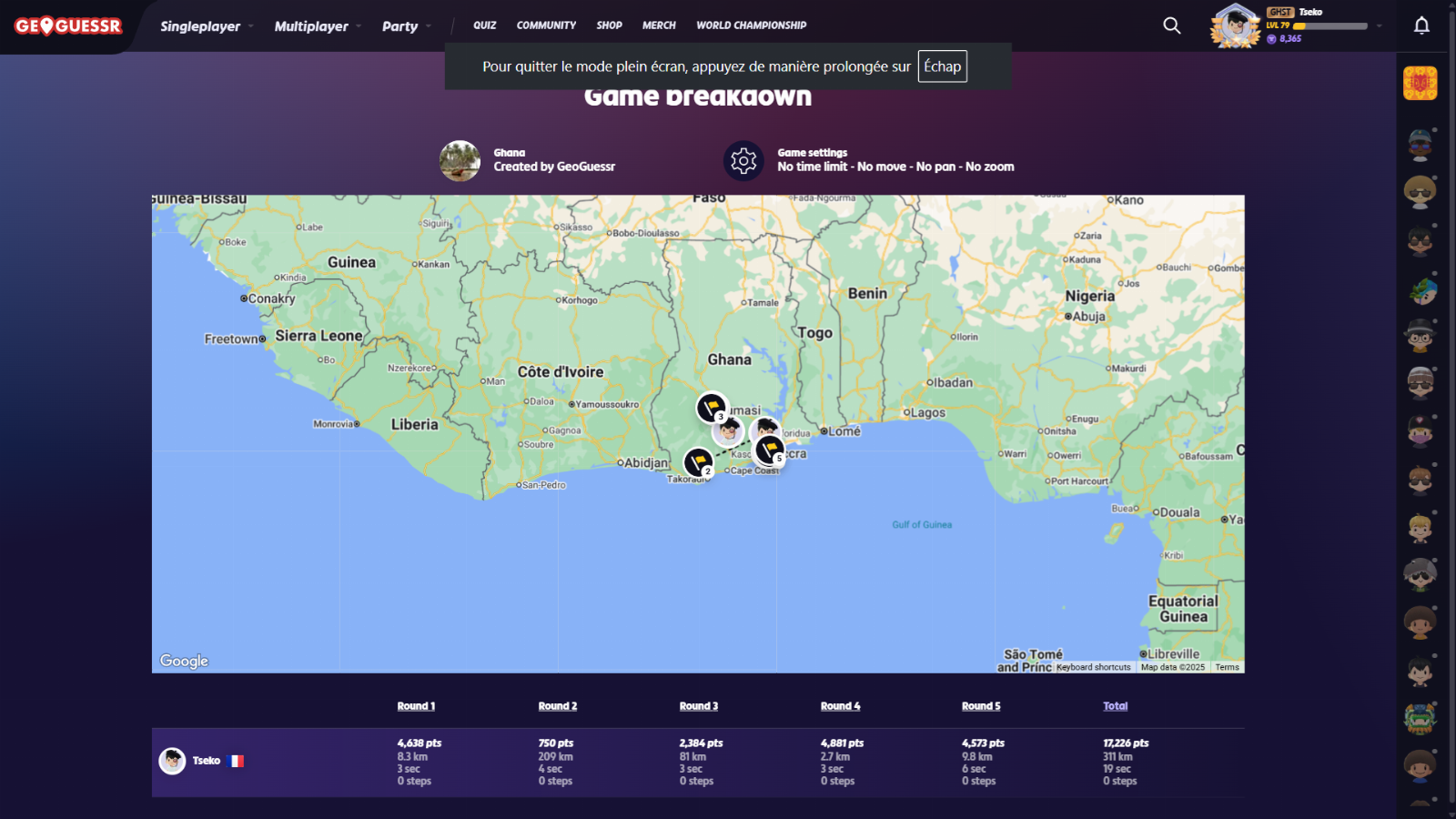Open the Total results link

tap(1115, 706)
